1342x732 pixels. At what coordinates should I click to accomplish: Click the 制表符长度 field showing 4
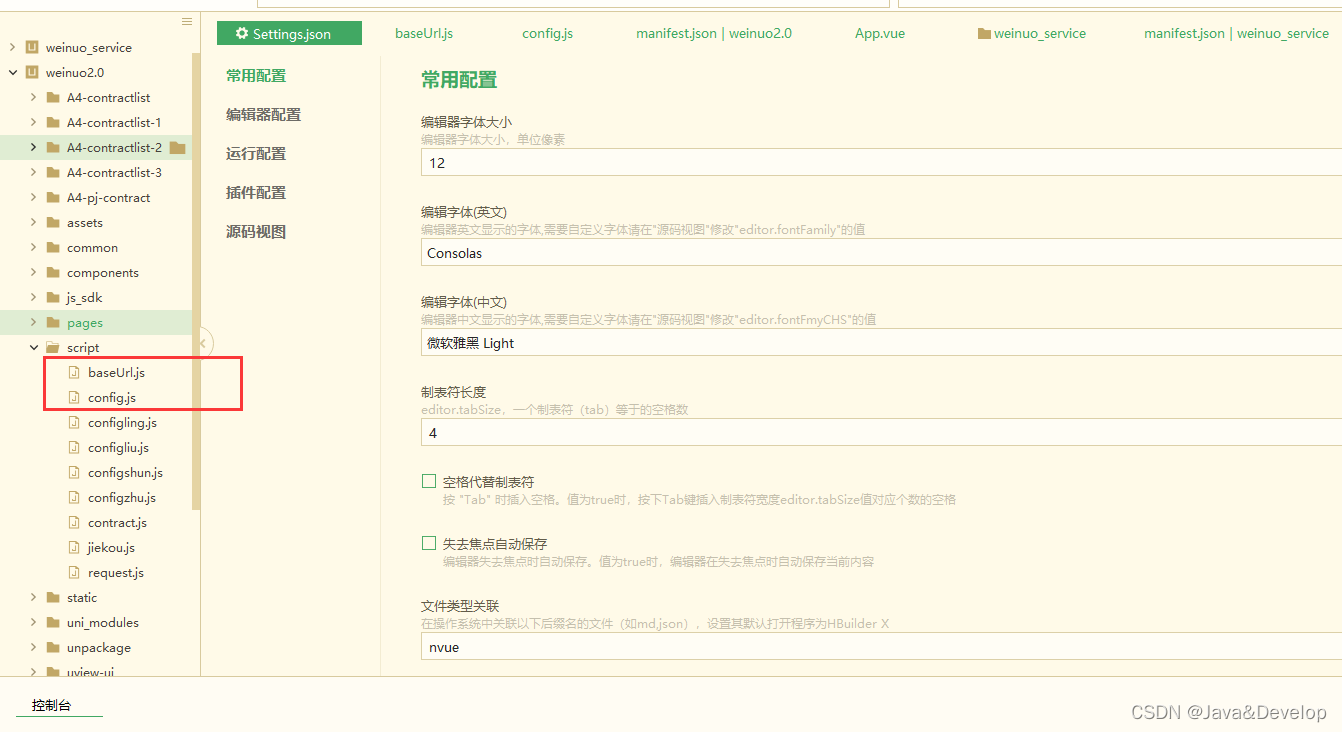point(881,433)
